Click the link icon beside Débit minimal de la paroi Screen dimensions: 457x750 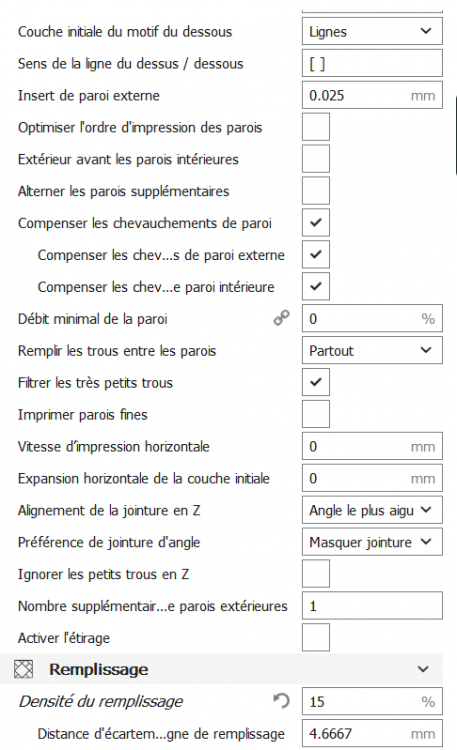tap(281, 318)
